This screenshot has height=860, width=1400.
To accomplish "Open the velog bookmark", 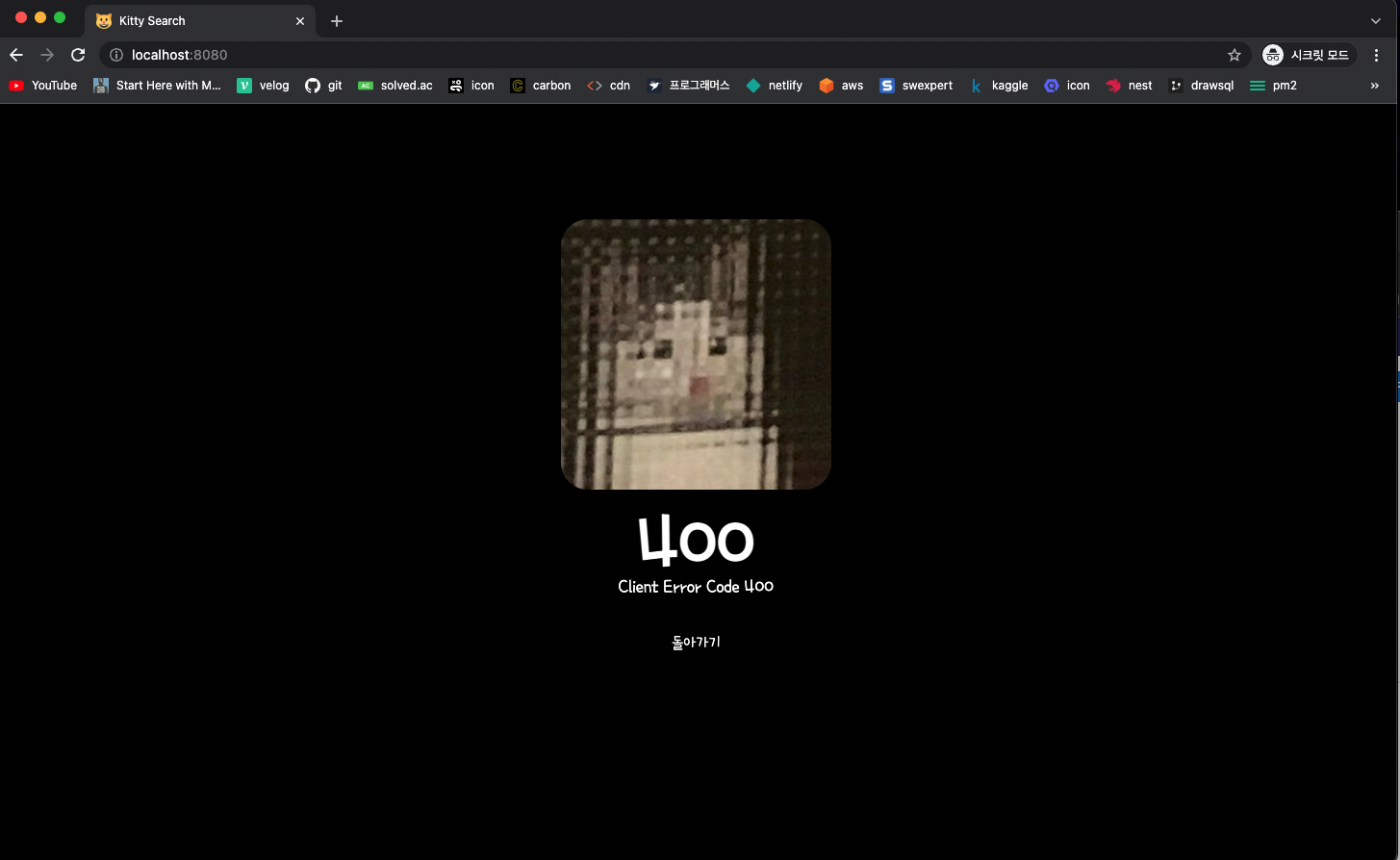I will [263, 86].
